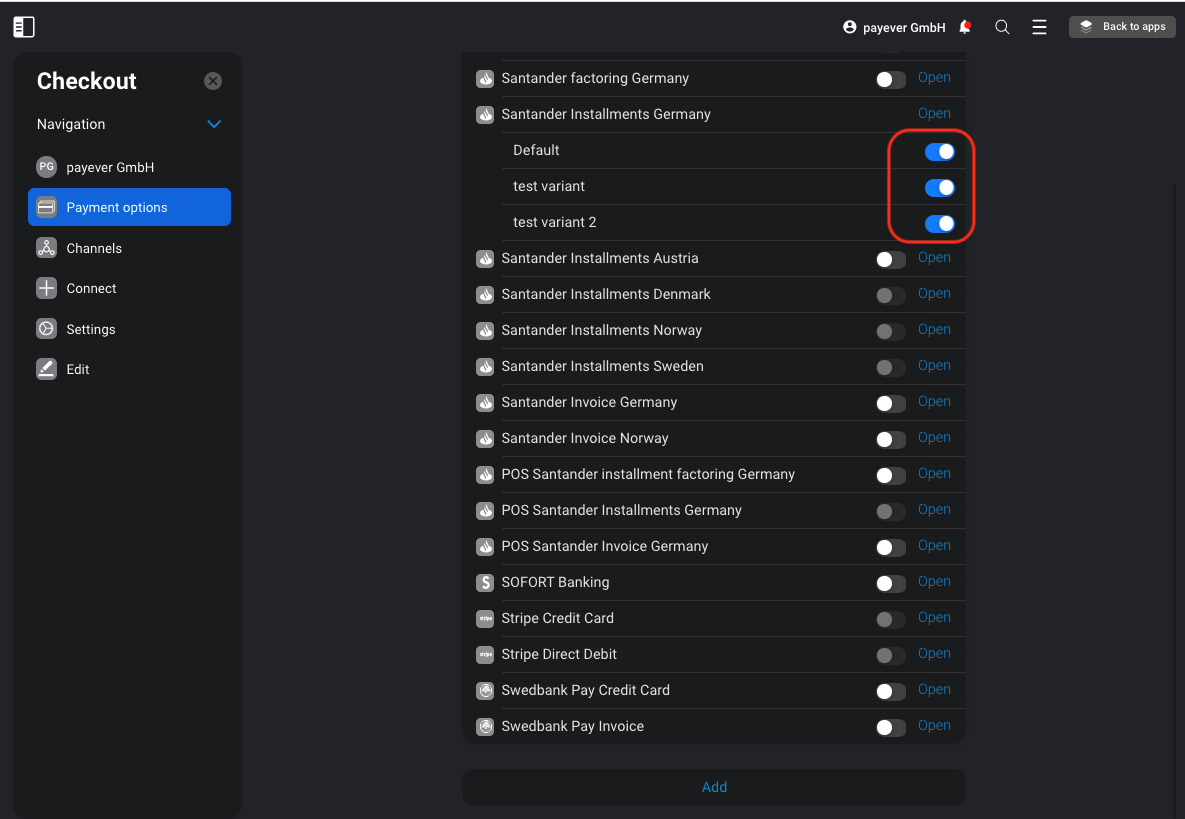1185x819 pixels.
Task: Click the Santander Installments Austria logo icon
Action: tap(485, 258)
